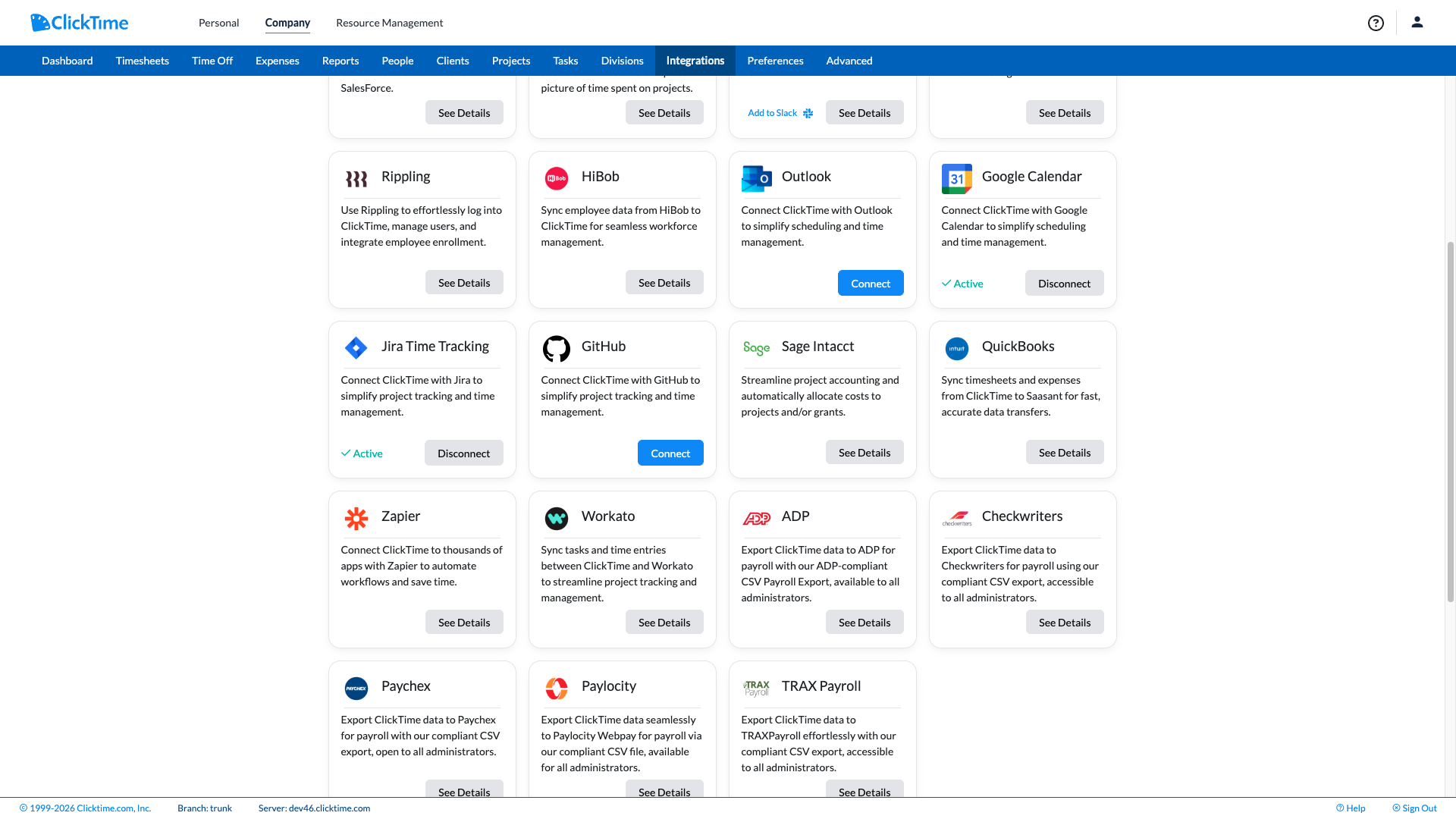See Details in the SalesForce card
Image resolution: width=1456 pixels, height=819 pixels.
[464, 112]
